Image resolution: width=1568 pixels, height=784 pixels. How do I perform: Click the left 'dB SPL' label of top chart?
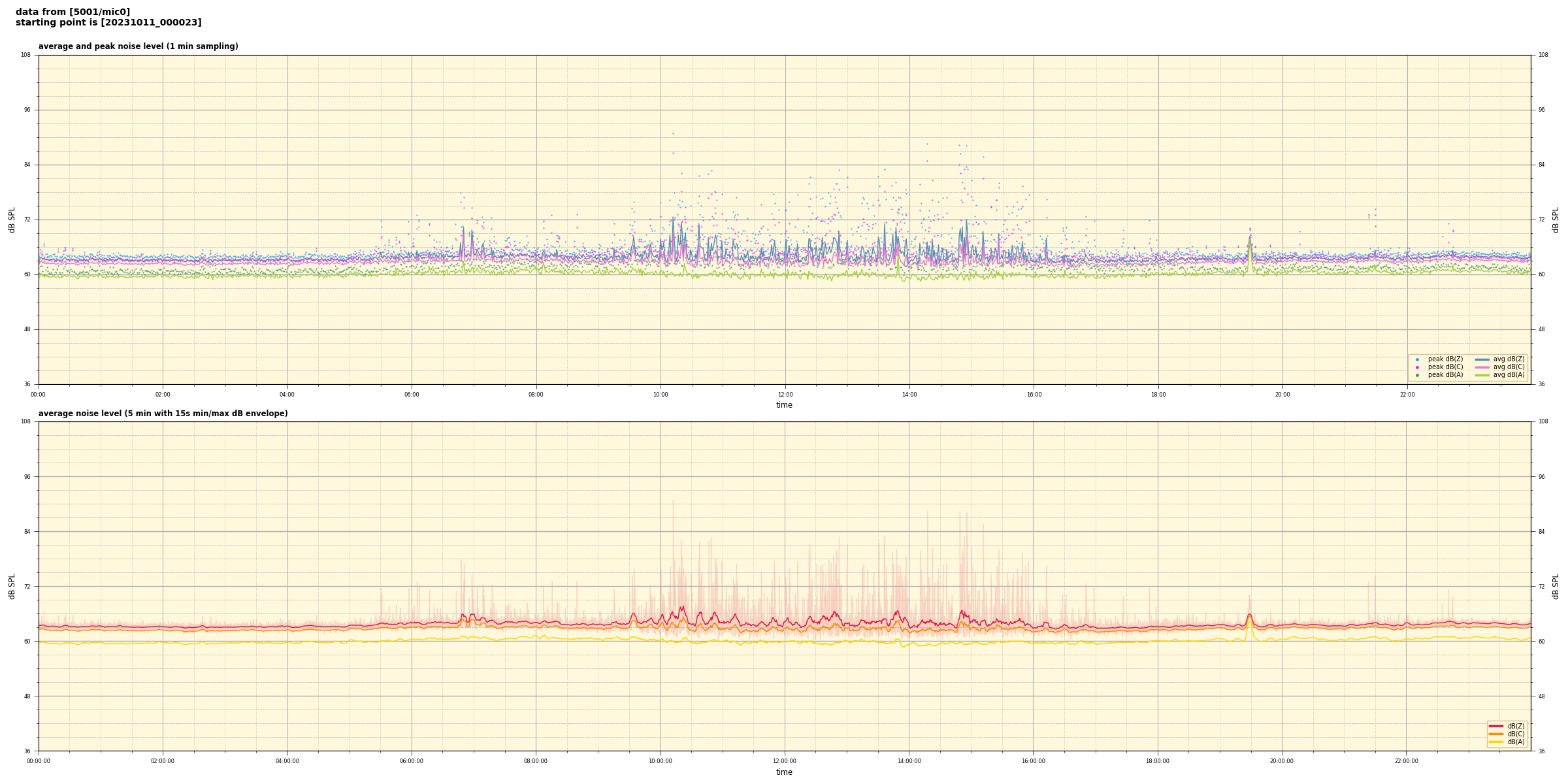(12, 220)
